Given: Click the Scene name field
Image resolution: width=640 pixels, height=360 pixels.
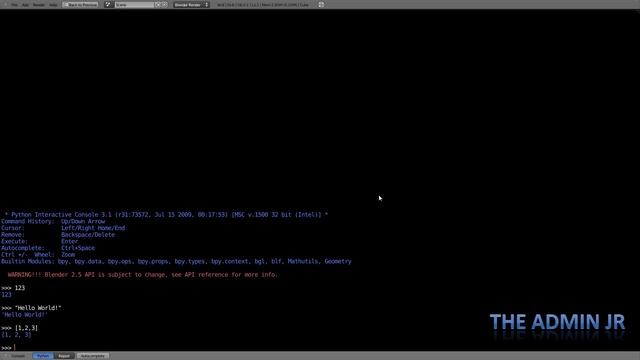Looking at the screenshot, I should (134, 5).
